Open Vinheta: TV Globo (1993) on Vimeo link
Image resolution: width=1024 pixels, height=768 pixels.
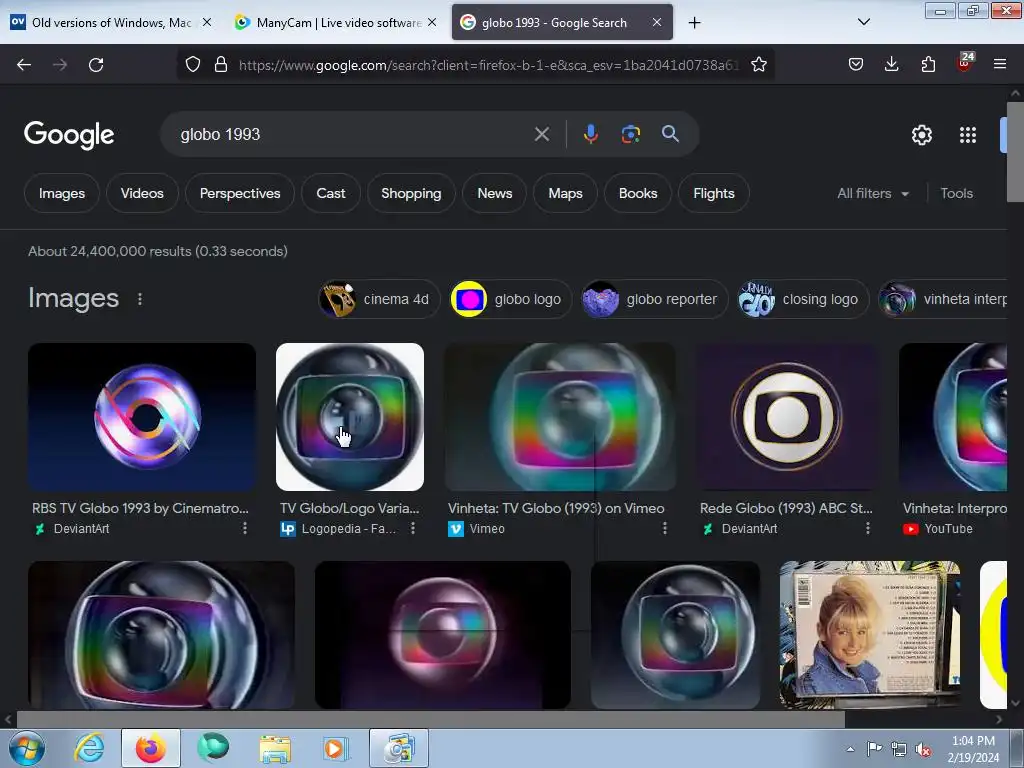[x=556, y=508]
